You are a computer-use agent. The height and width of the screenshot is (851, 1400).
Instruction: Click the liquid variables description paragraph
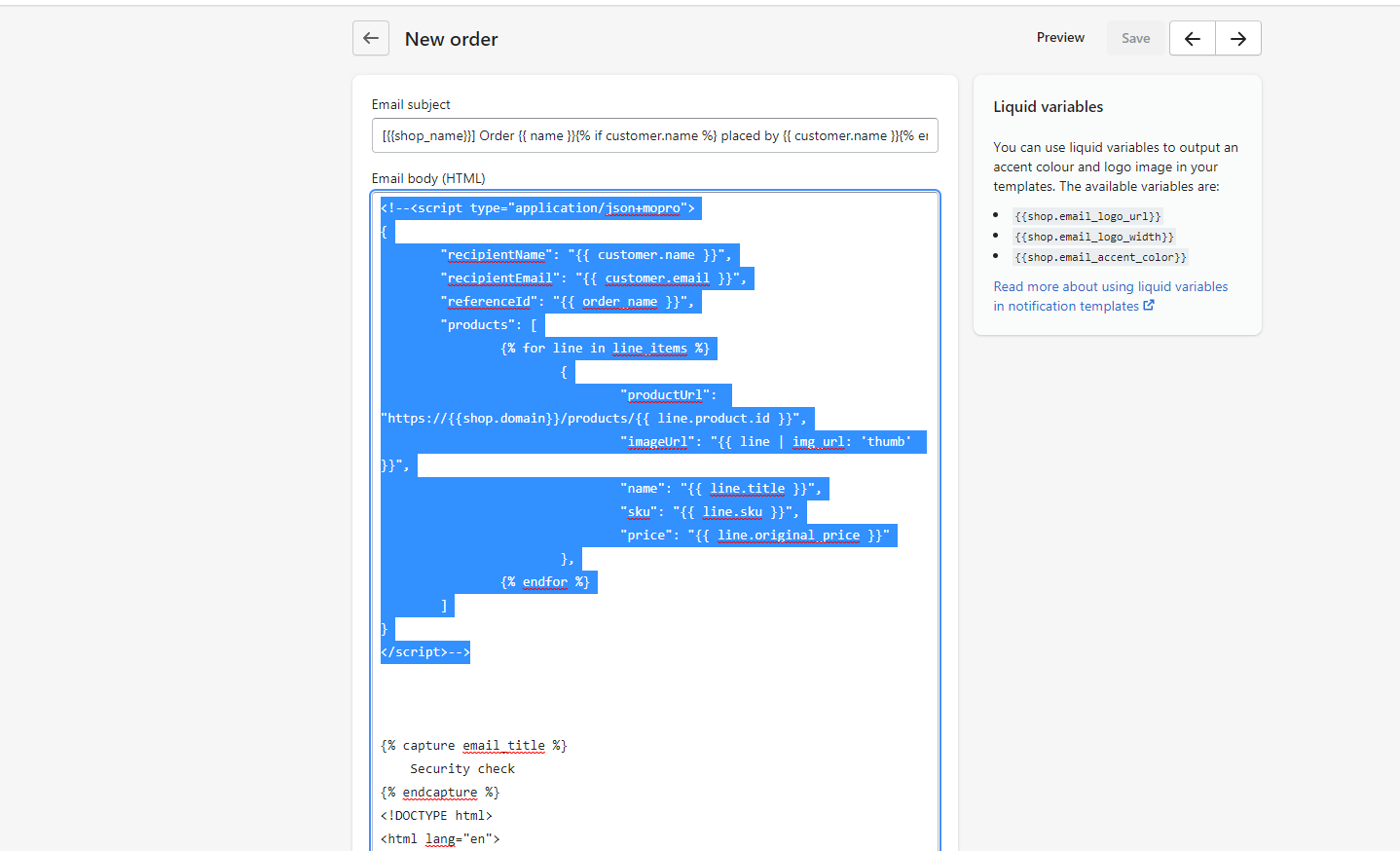[1116, 166]
